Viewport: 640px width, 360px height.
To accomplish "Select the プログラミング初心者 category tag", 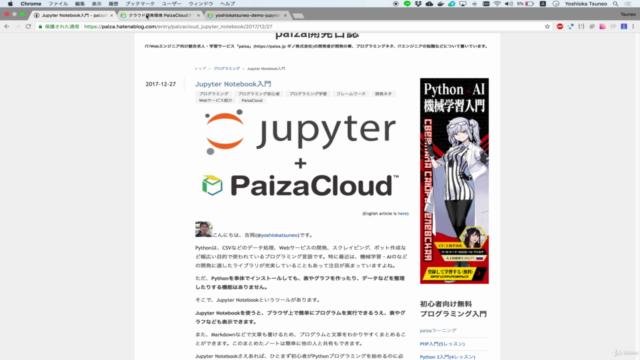I will coord(259,94).
